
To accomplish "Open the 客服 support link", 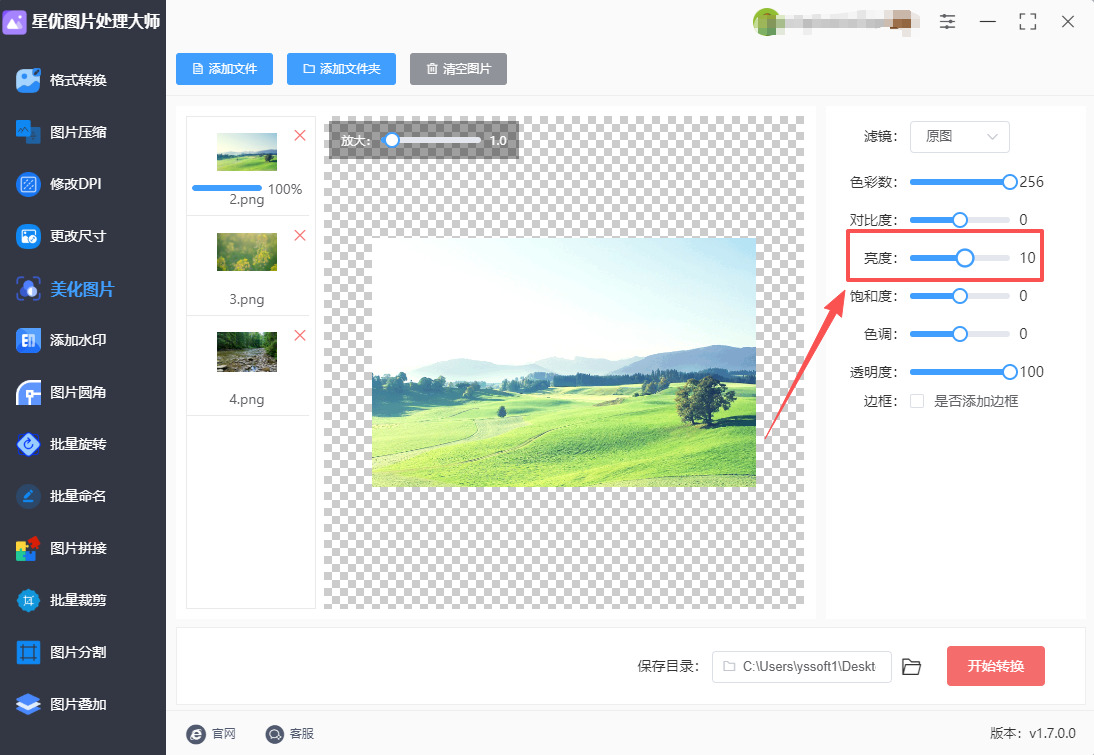I will click(x=290, y=734).
